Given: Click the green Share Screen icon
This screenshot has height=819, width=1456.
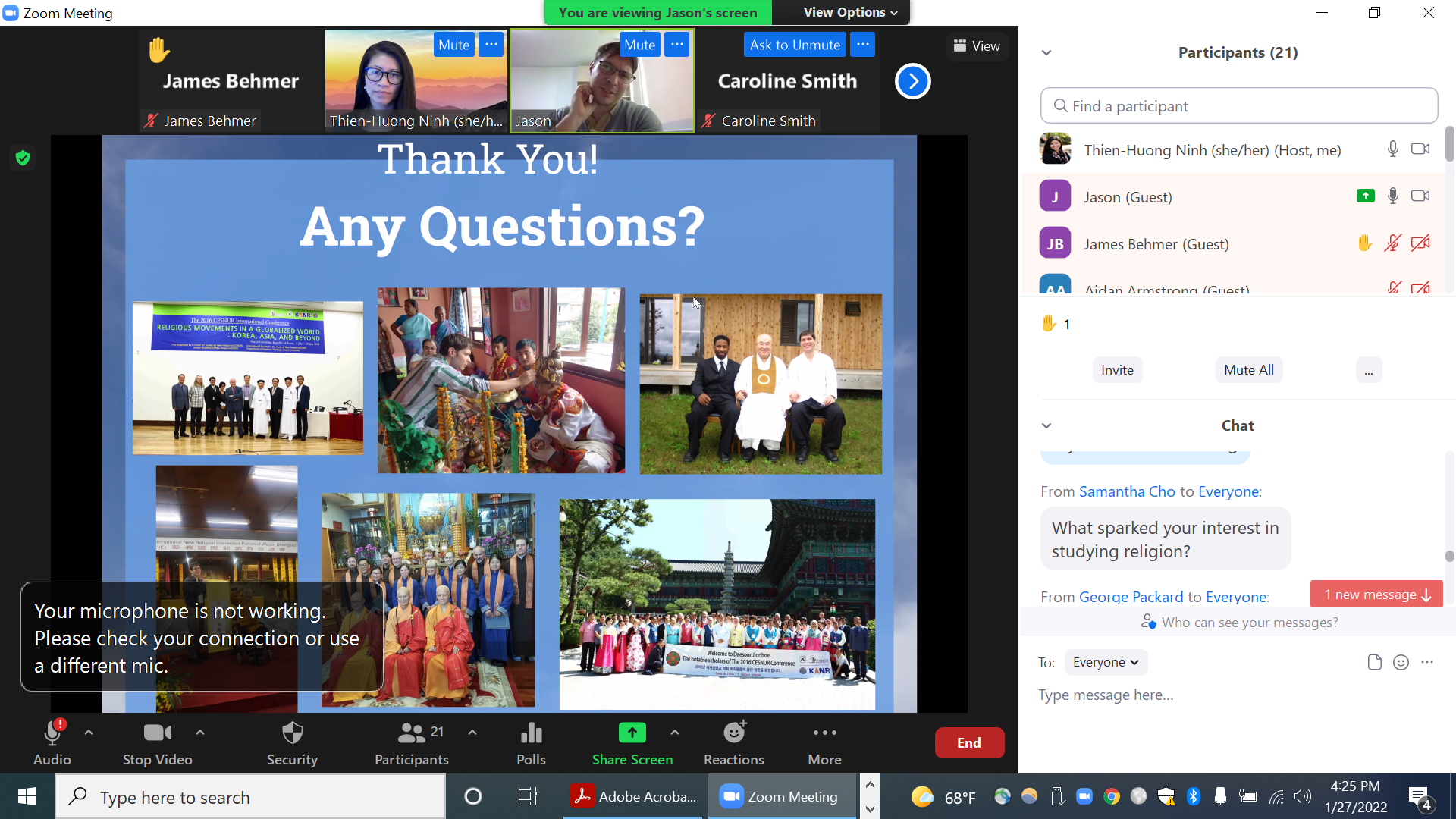Looking at the screenshot, I should coord(632,733).
